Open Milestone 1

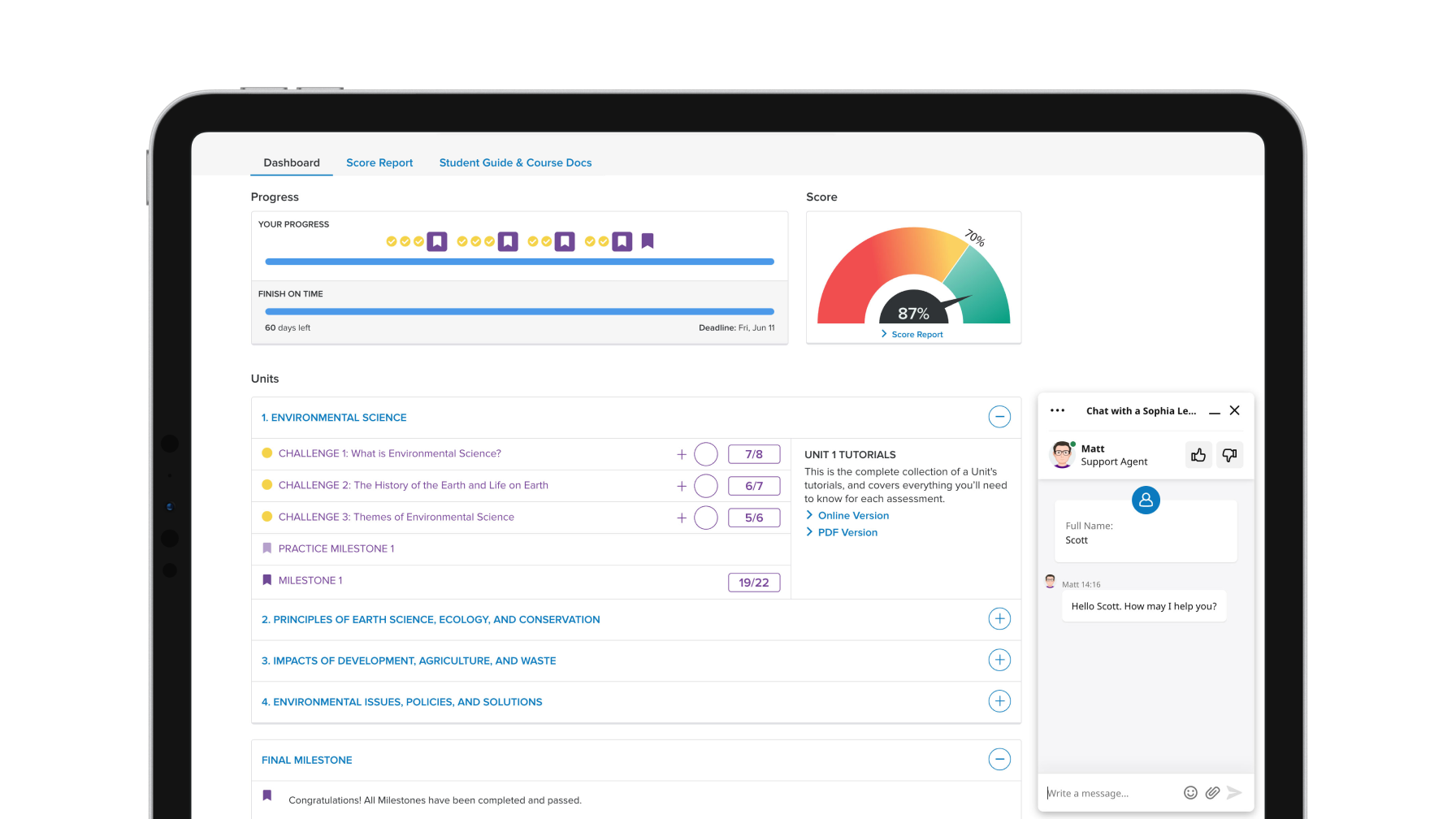coord(310,580)
